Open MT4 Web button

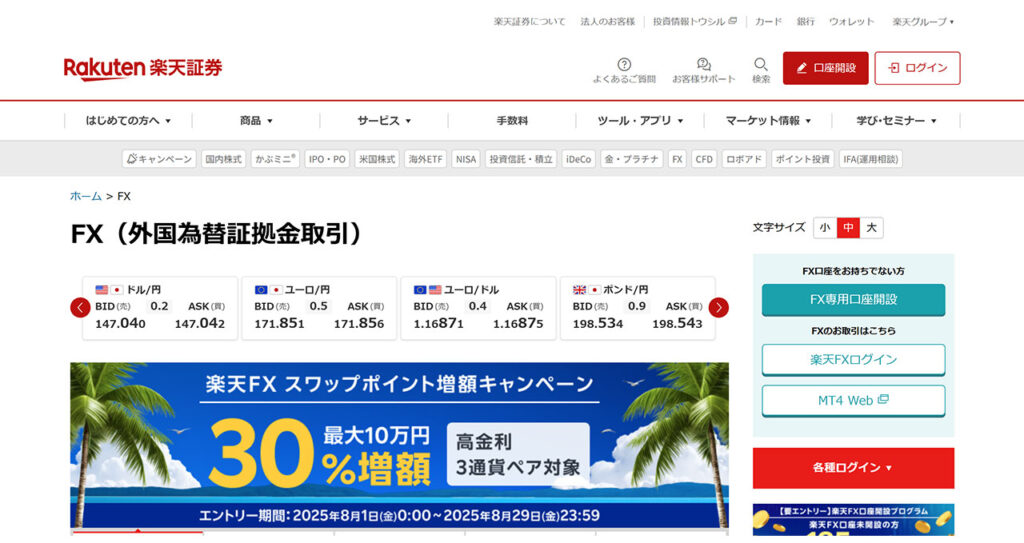tap(853, 401)
